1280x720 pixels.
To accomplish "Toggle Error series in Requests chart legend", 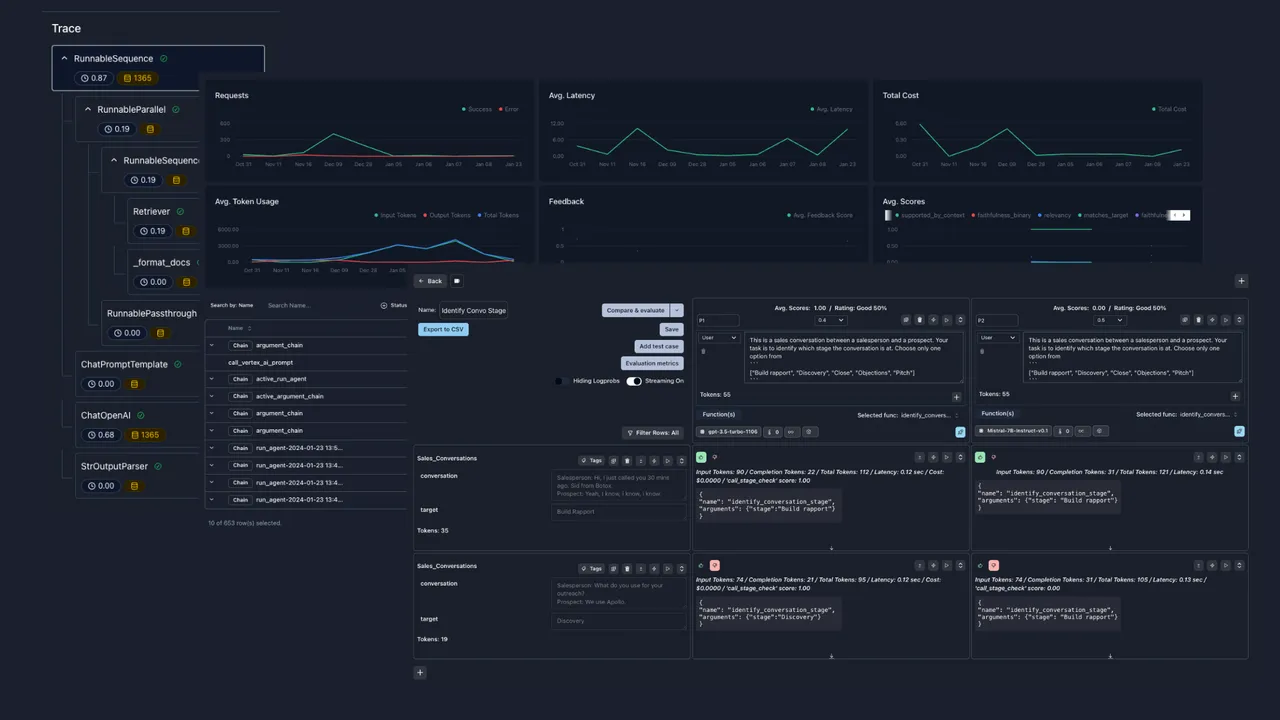I will 509,109.
